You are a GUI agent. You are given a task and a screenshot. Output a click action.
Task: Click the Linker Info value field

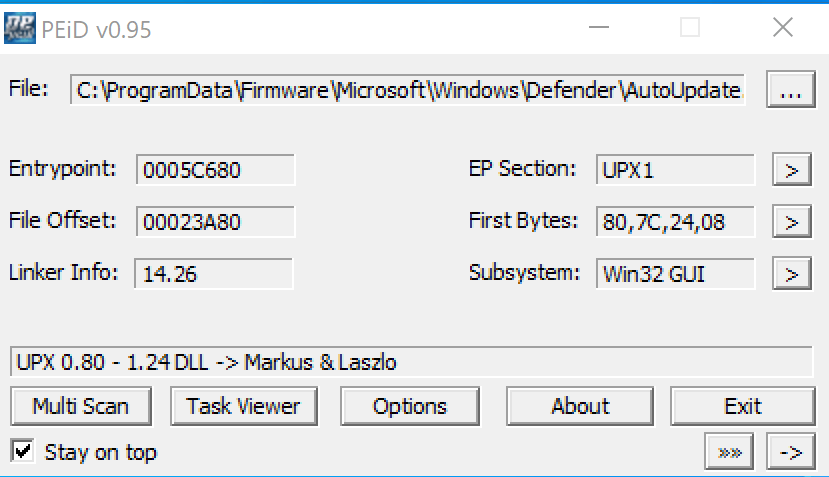click(213, 273)
